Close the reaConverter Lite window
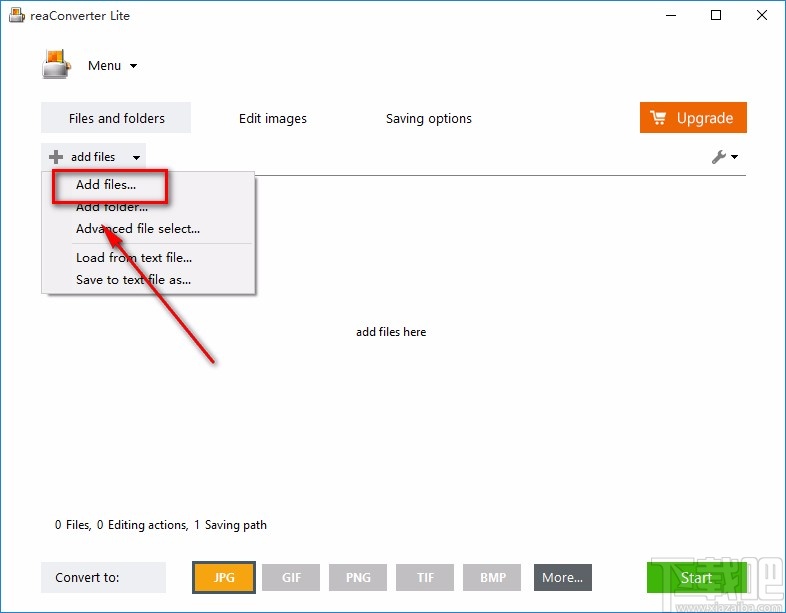The height and width of the screenshot is (613, 786). click(761, 15)
